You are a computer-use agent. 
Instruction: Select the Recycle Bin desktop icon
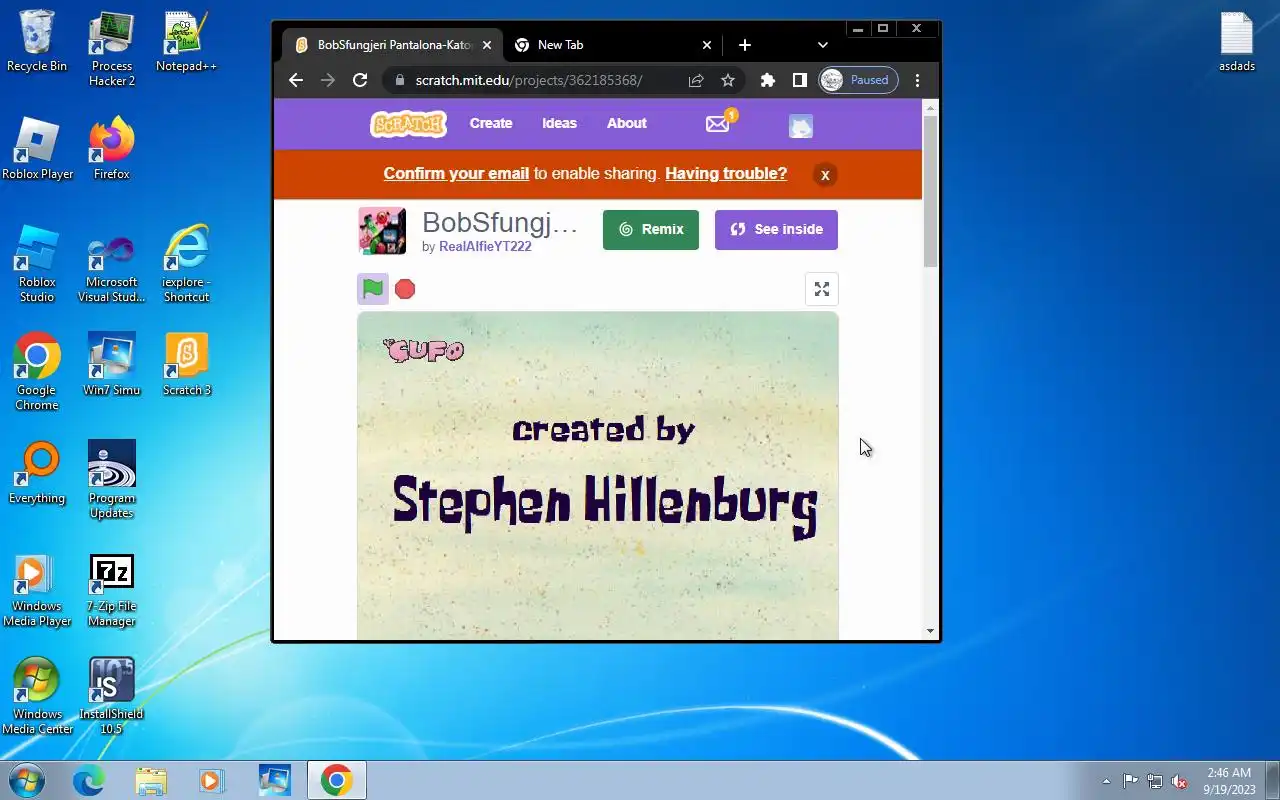pos(37,41)
